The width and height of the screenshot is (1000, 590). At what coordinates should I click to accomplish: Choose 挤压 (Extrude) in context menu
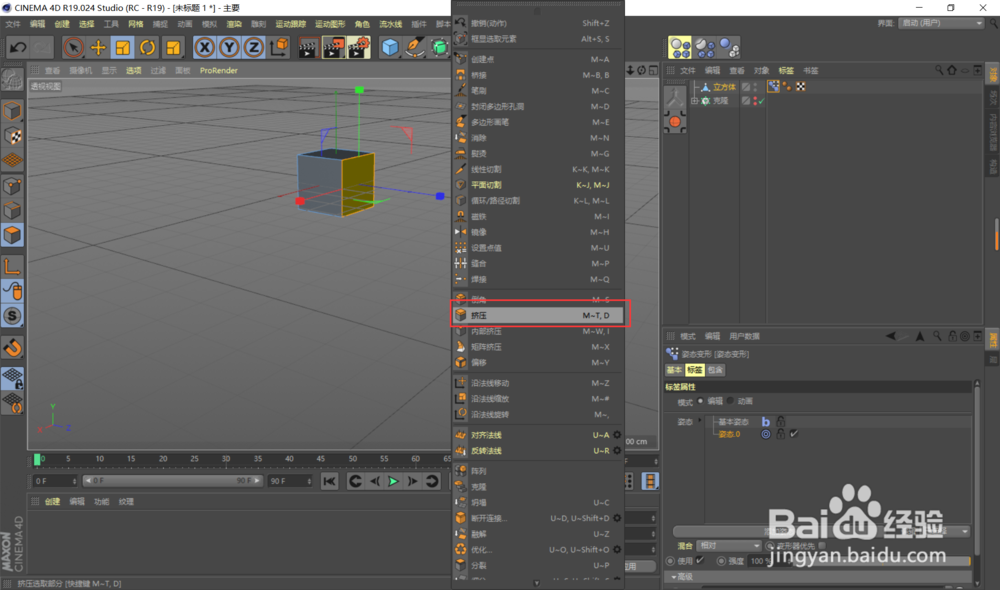pyautogui.click(x=538, y=315)
